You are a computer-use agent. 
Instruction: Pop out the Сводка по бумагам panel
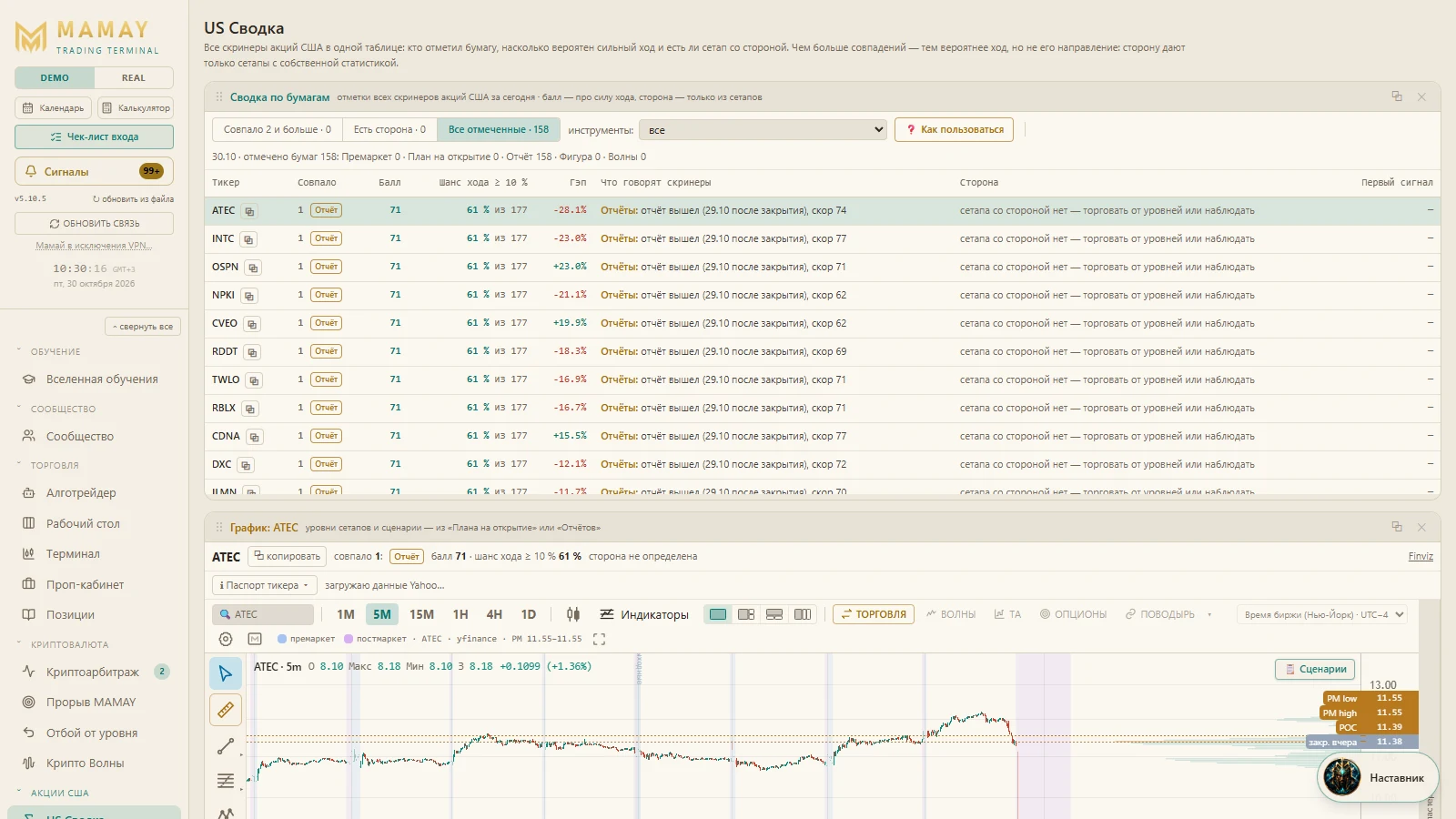[1397, 96]
